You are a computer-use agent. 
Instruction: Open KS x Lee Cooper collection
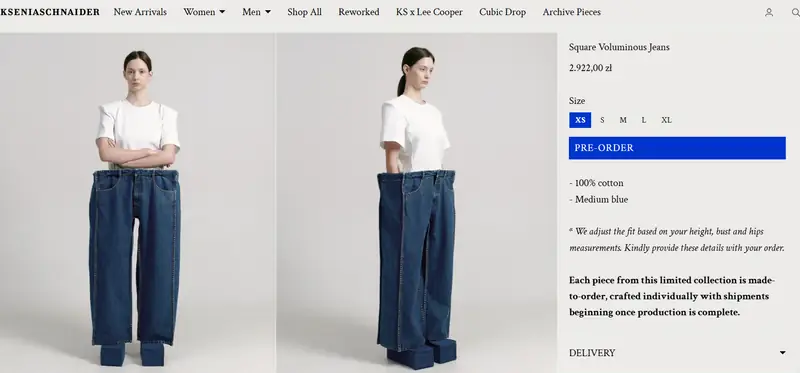coord(429,12)
